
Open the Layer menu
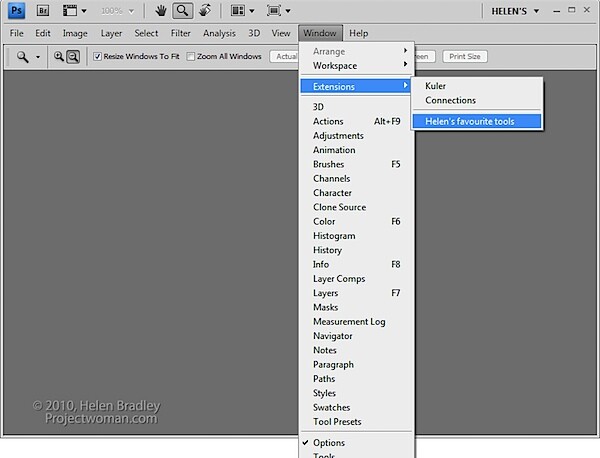tap(111, 33)
